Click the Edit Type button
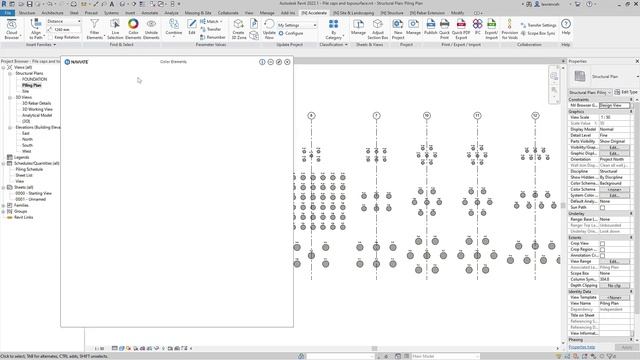640x360 pixels. (626, 92)
